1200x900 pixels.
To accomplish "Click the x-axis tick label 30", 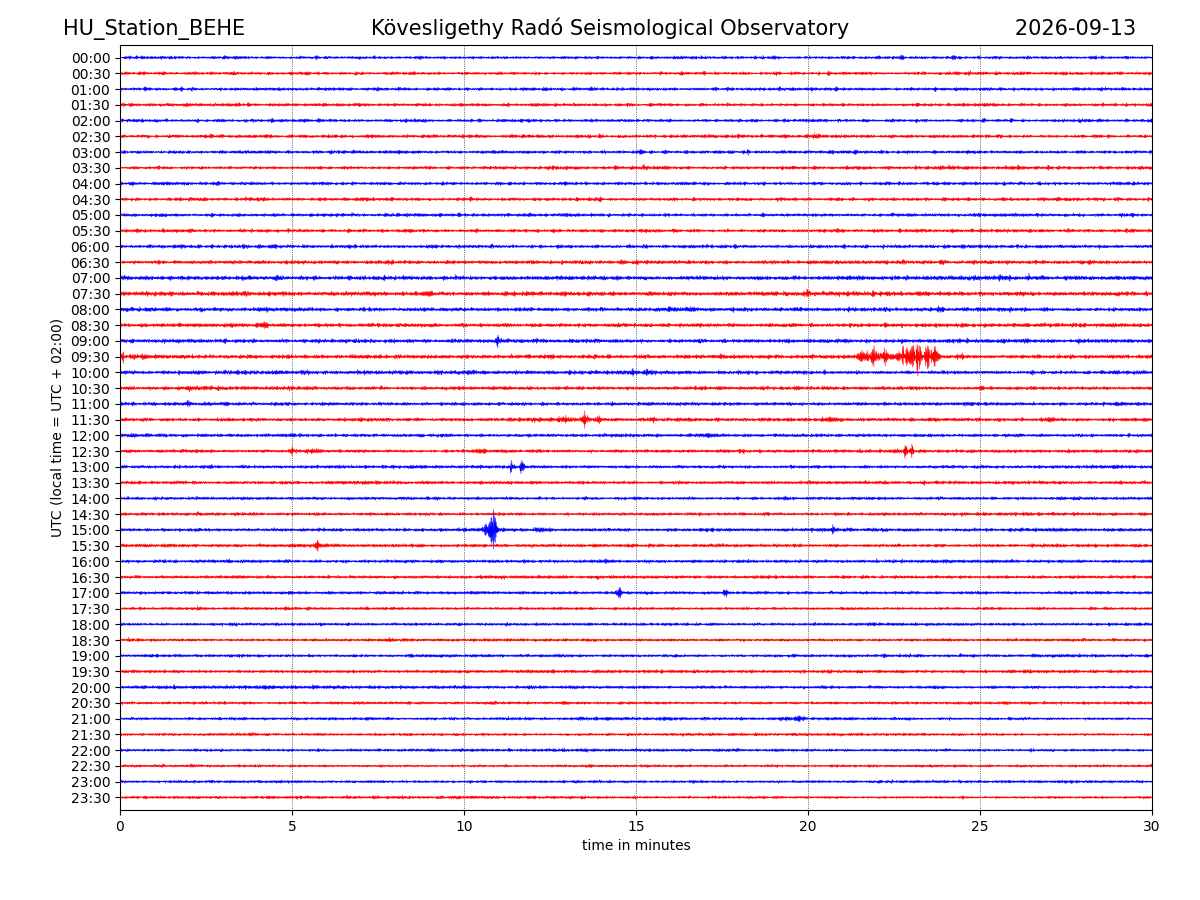I will pyautogui.click(x=1152, y=827).
